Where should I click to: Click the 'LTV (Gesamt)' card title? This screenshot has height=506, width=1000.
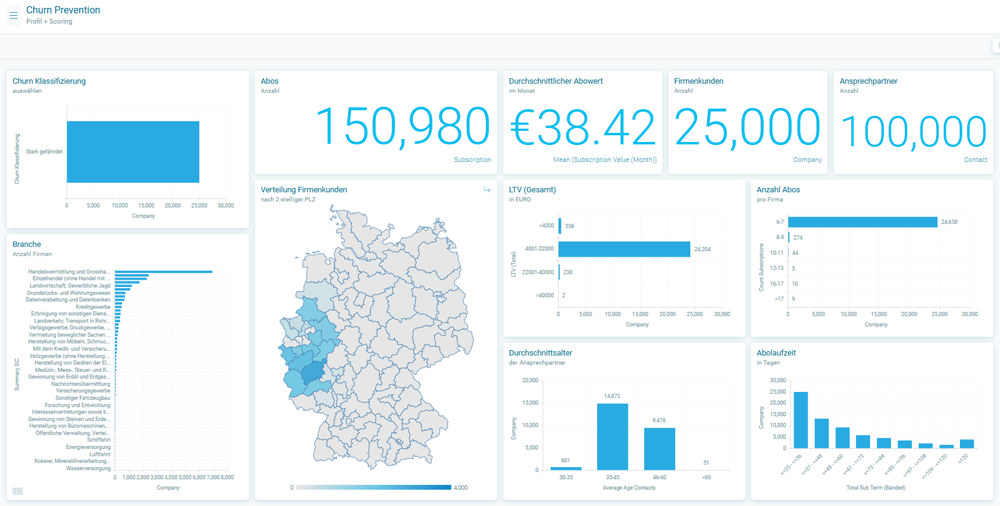coord(532,190)
